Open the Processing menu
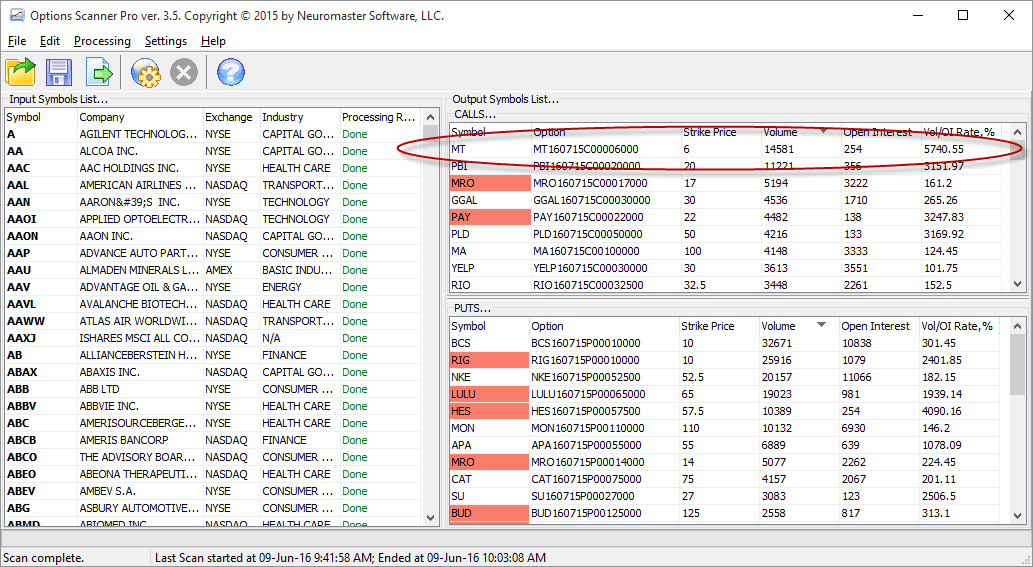 (102, 41)
